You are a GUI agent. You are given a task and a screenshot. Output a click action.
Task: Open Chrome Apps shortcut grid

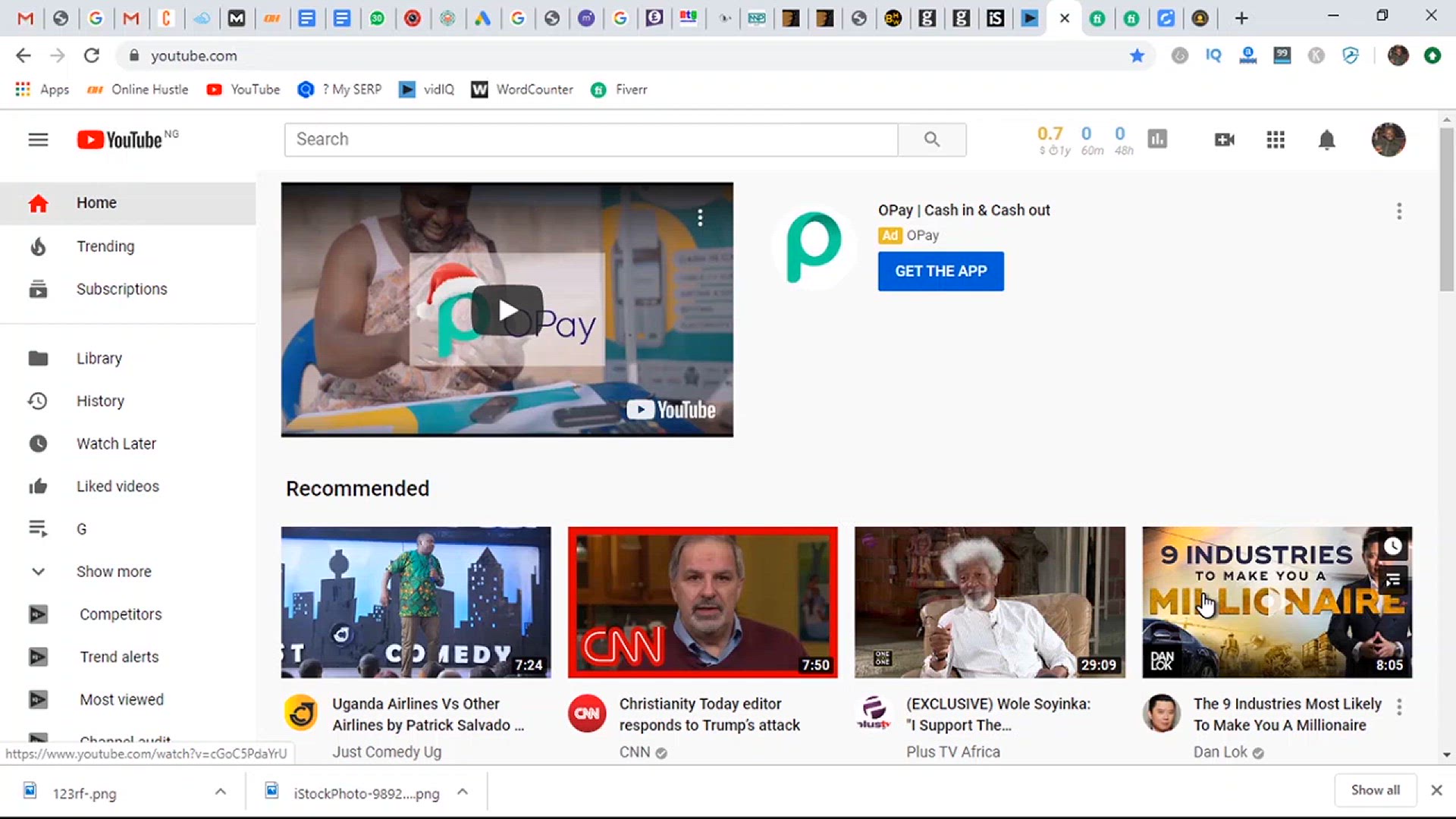pyautogui.click(x=42, y=89)
